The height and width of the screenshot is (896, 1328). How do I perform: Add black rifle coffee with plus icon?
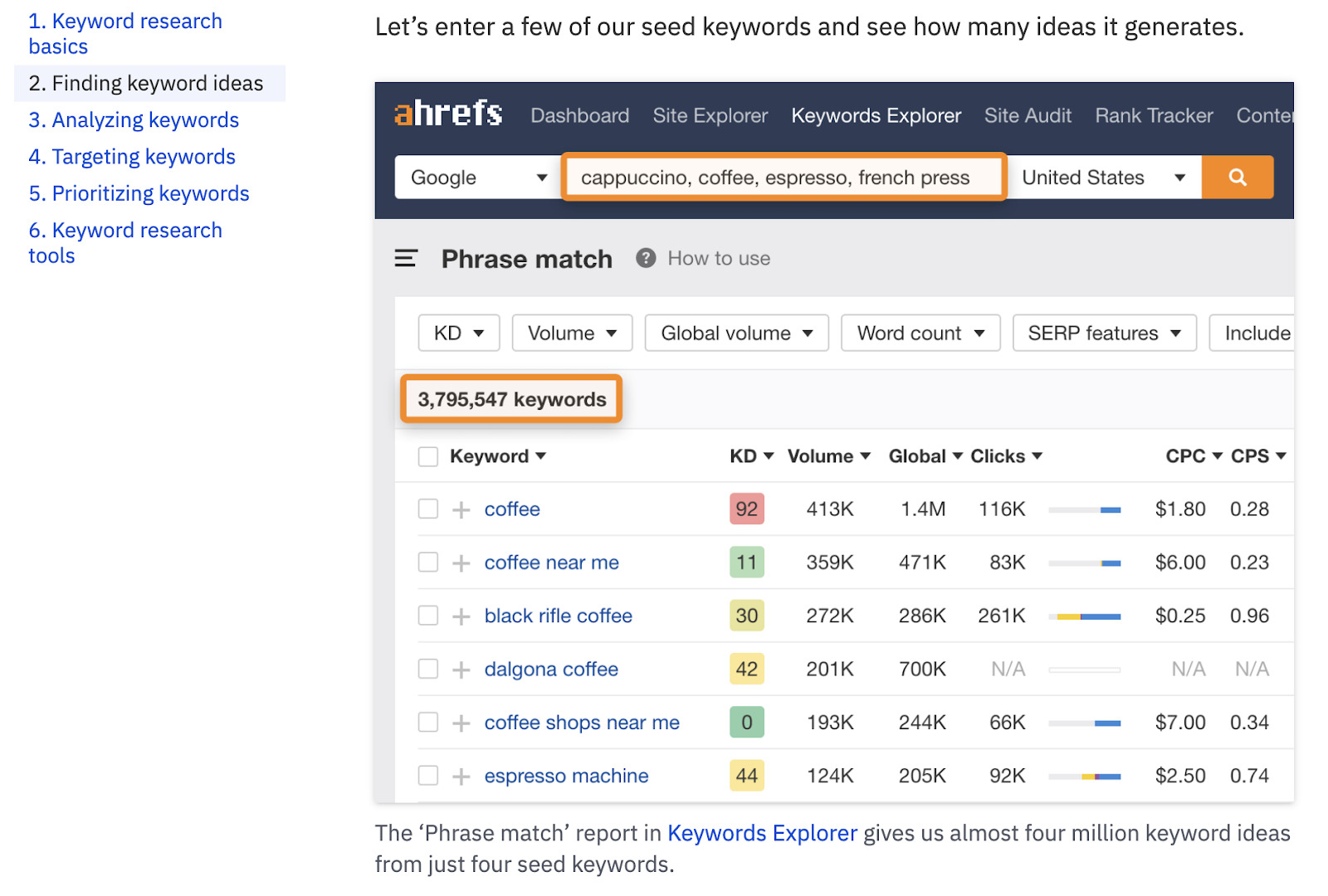(x=461, y=616)
